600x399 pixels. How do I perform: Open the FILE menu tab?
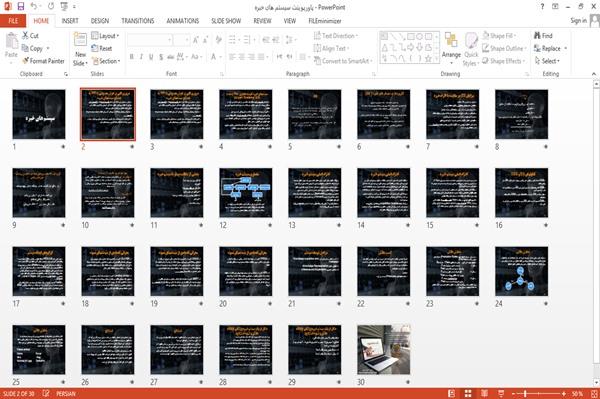13,21
